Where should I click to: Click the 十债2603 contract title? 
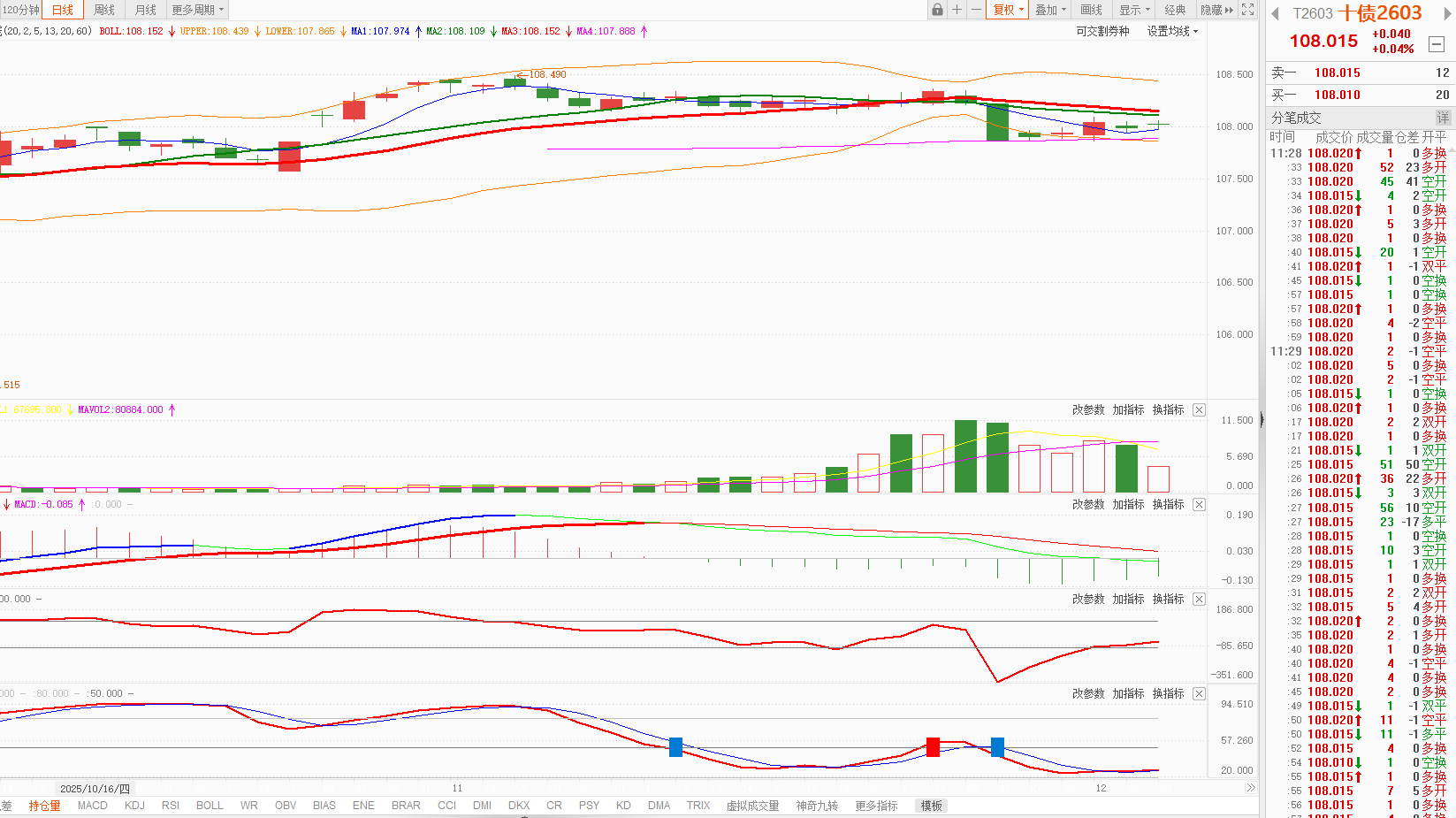tap(1379, 13)
